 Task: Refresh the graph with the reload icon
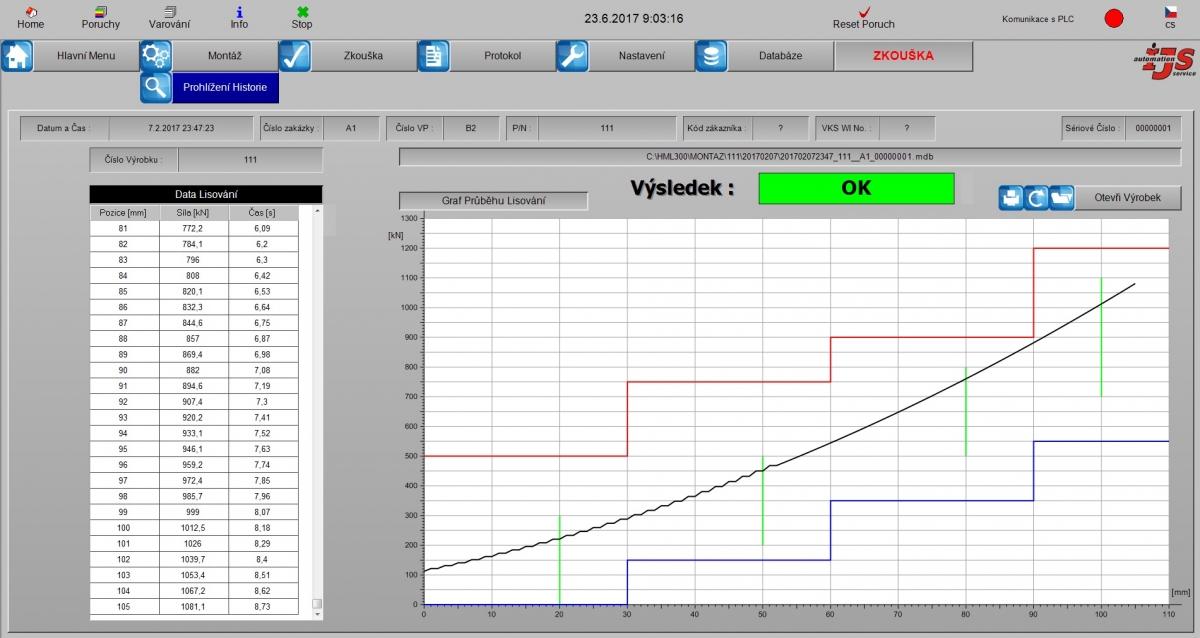pyautogui.click(x=1036, y=198)
